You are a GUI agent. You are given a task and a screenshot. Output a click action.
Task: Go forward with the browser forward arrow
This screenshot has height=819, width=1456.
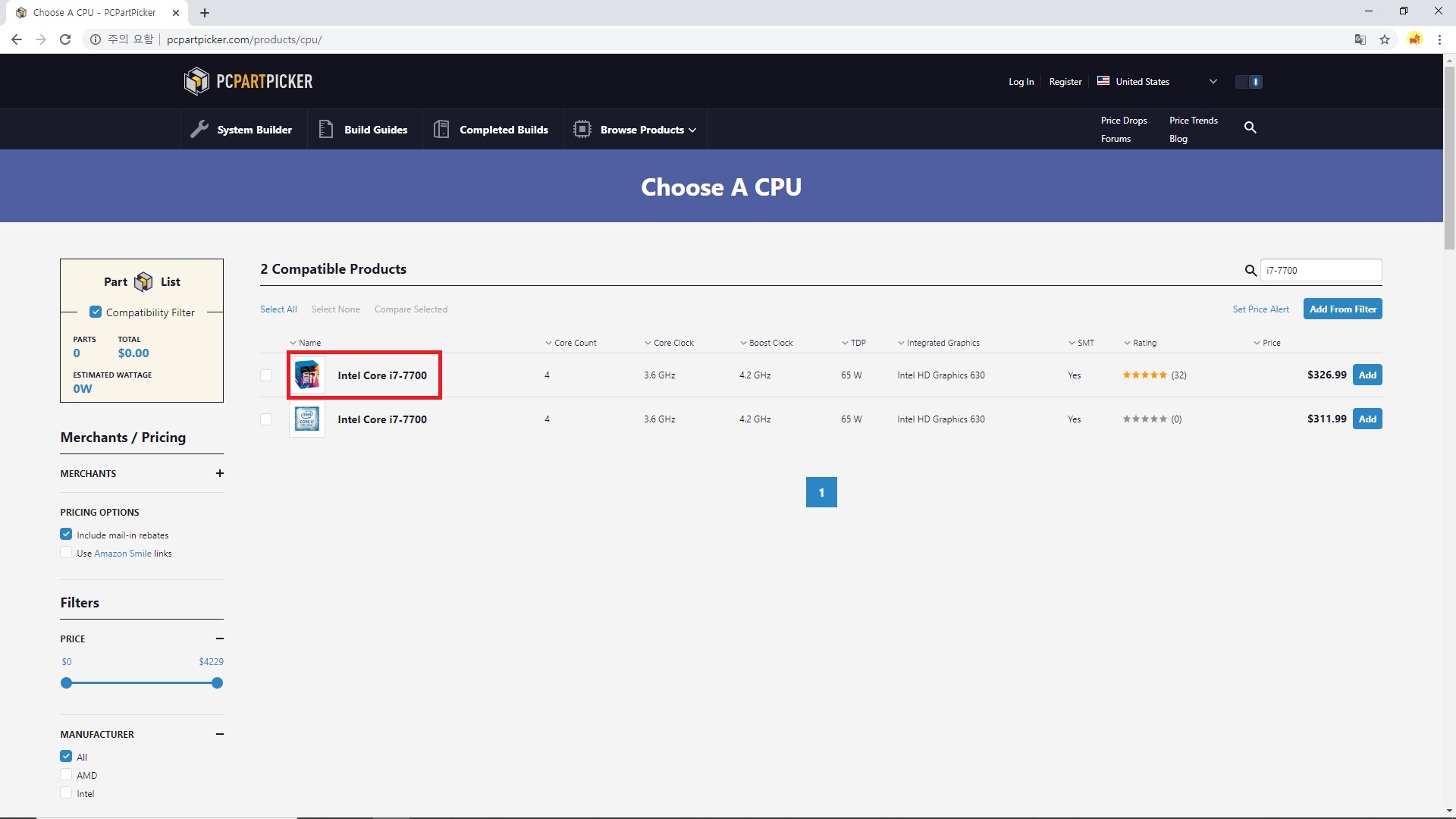pos(41,39)
